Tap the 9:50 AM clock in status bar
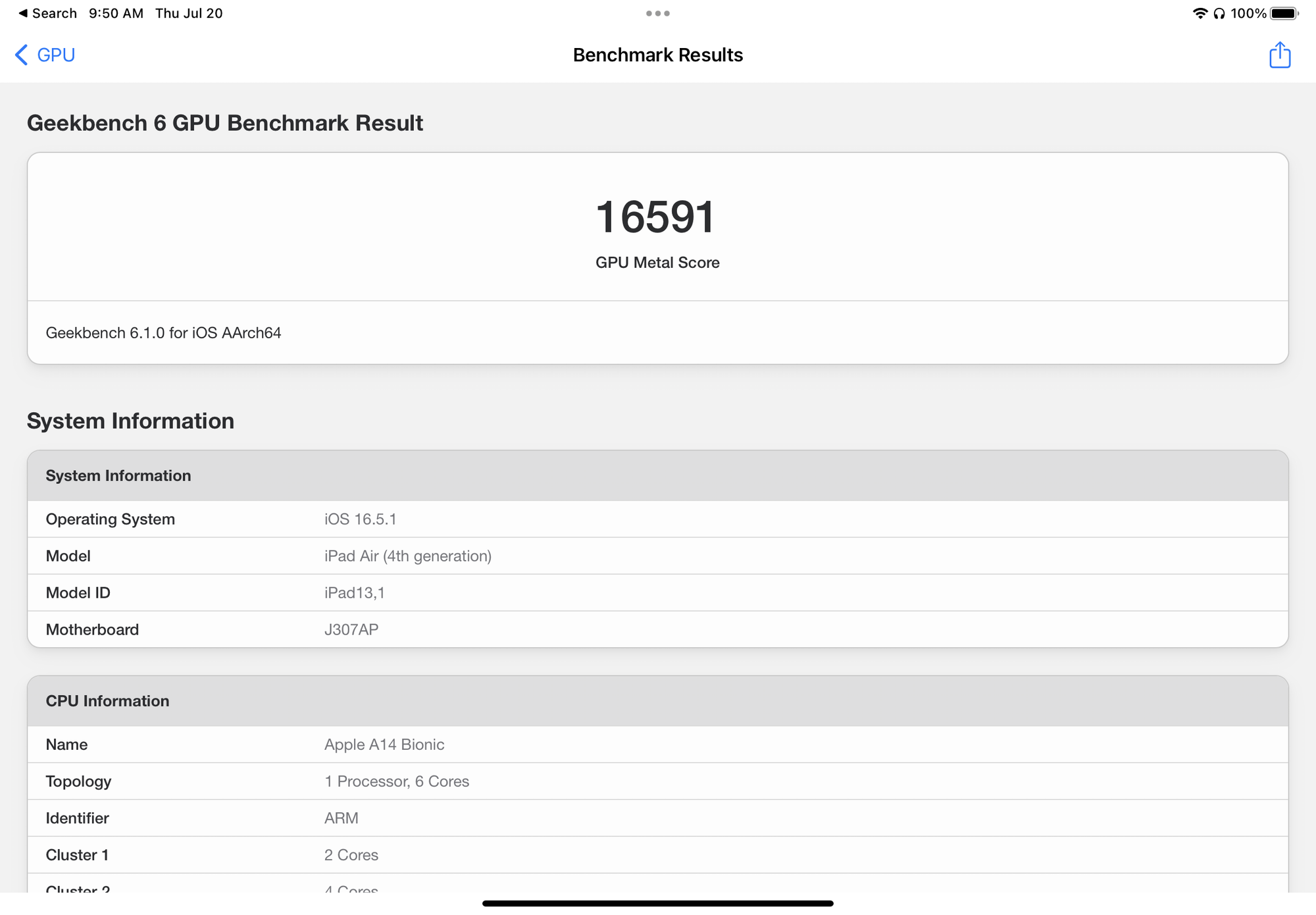 [116, 13]
